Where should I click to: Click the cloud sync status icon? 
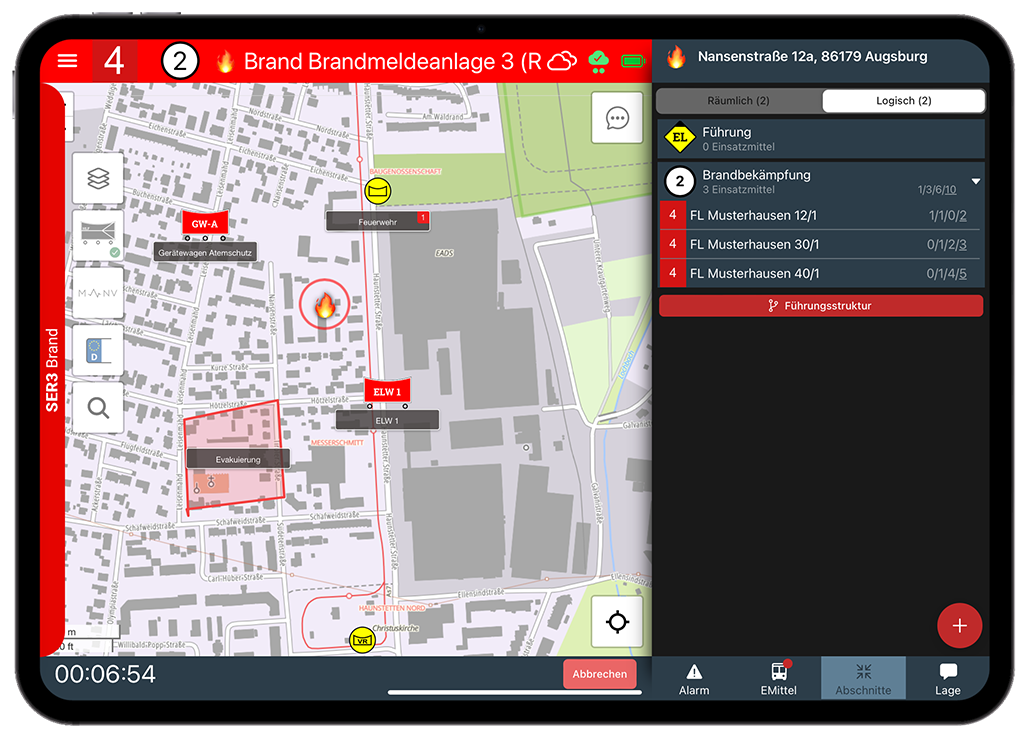pyautogui.click(x=563, y=61)
